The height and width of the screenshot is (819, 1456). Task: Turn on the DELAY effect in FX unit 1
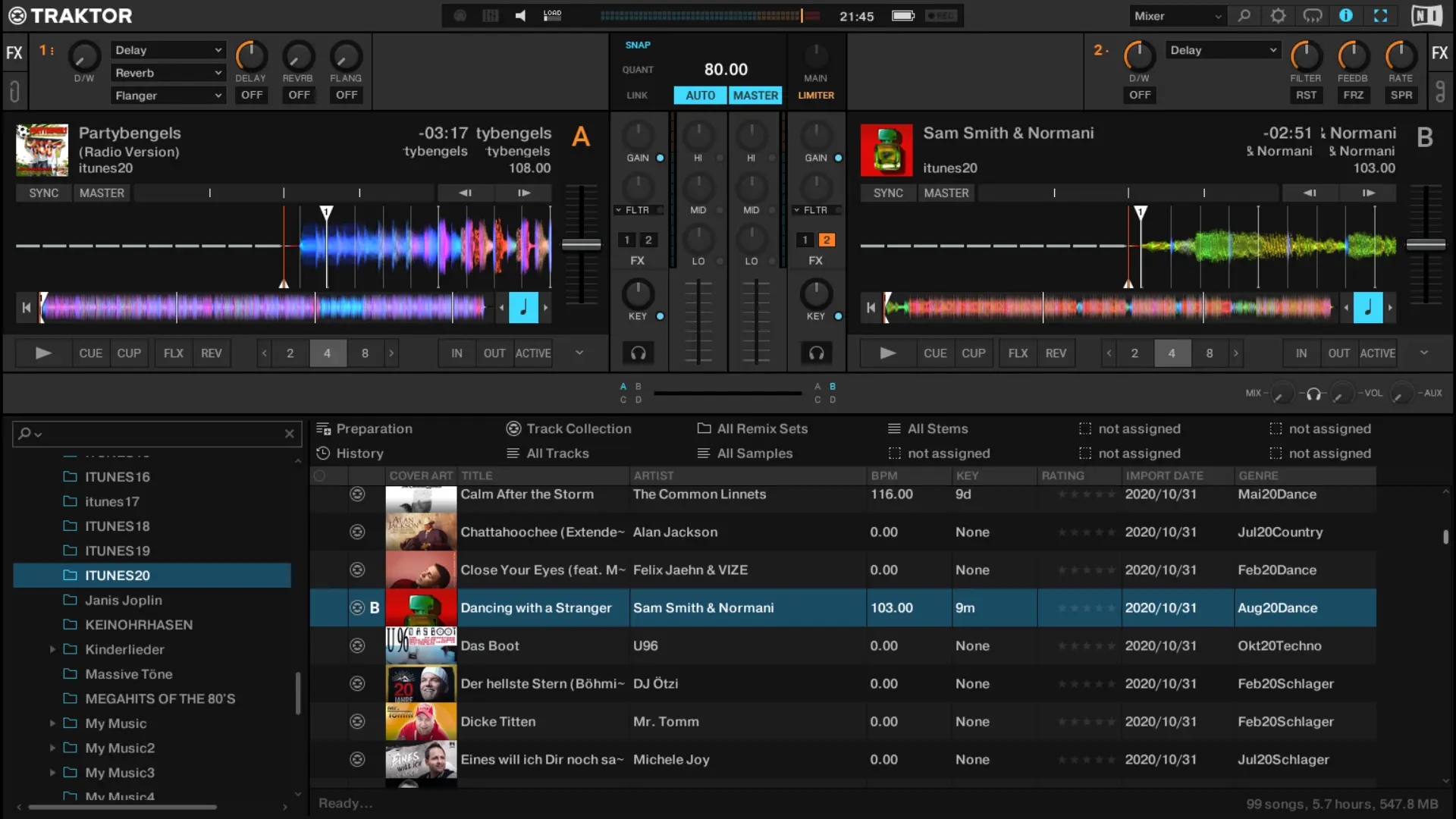252,96
